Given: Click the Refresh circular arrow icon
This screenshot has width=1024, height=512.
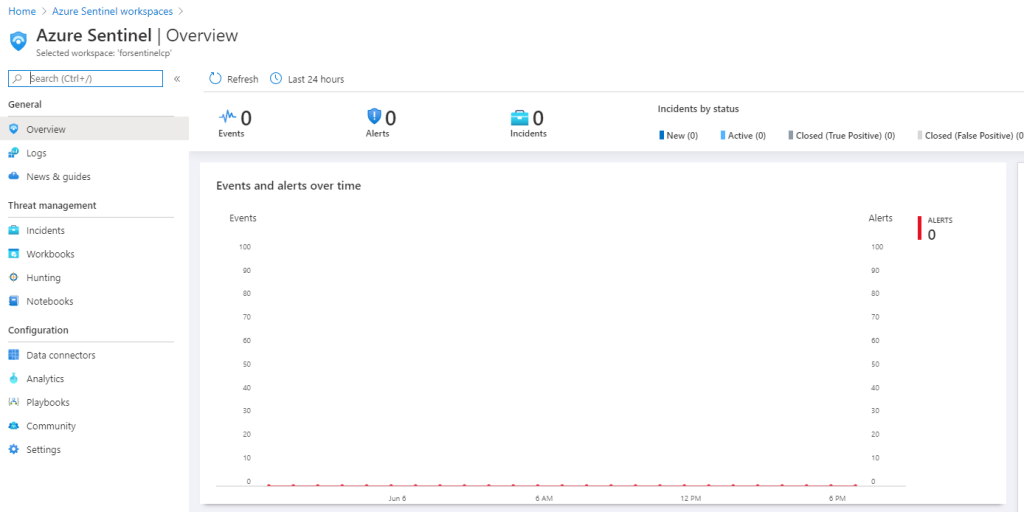Looking at the screenshot, I should (x=216, y=79).
